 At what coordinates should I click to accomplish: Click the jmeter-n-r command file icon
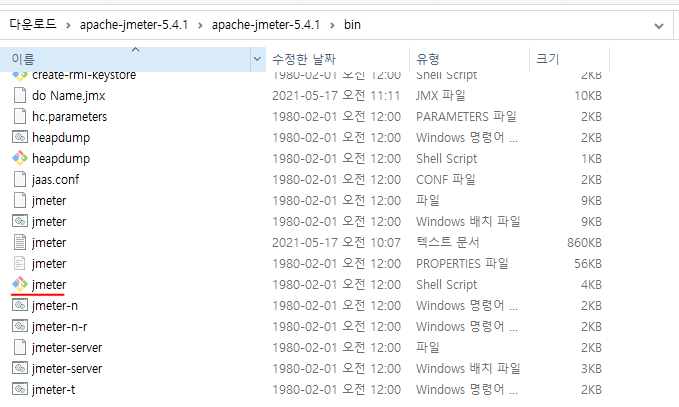[x=20, y=326]
